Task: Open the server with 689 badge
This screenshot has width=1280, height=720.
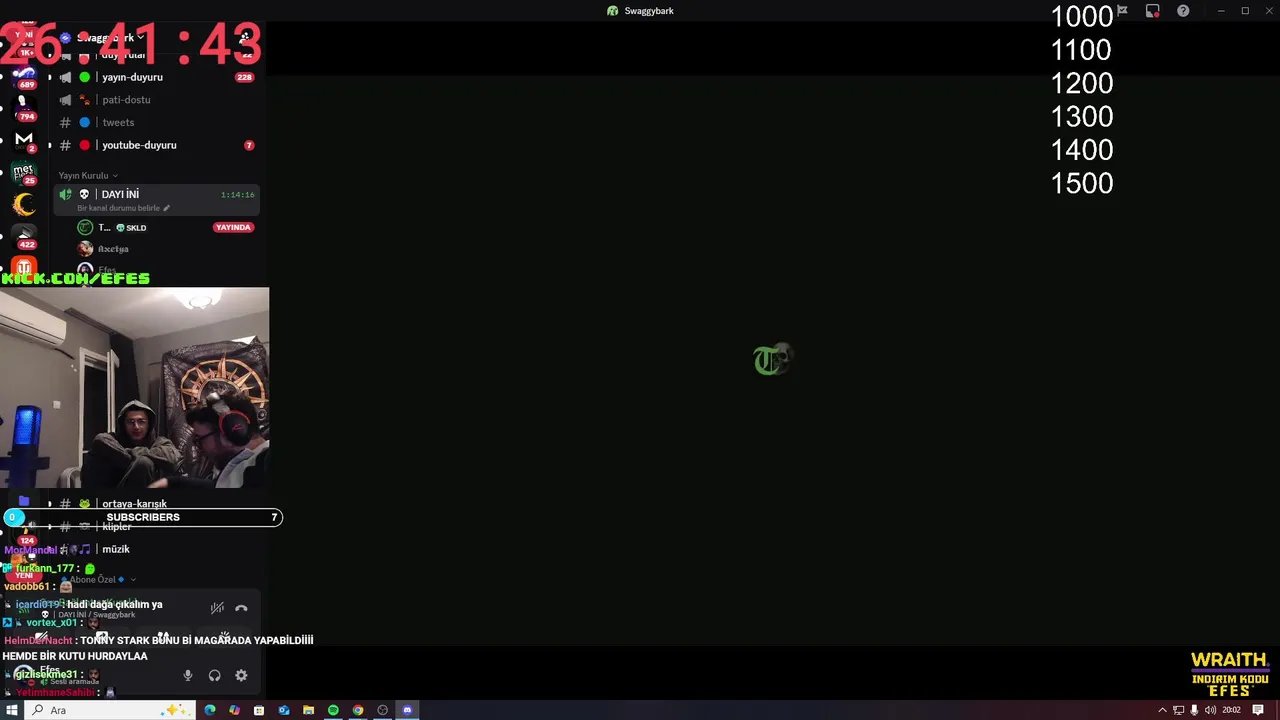Action: [x=25, y=74]
